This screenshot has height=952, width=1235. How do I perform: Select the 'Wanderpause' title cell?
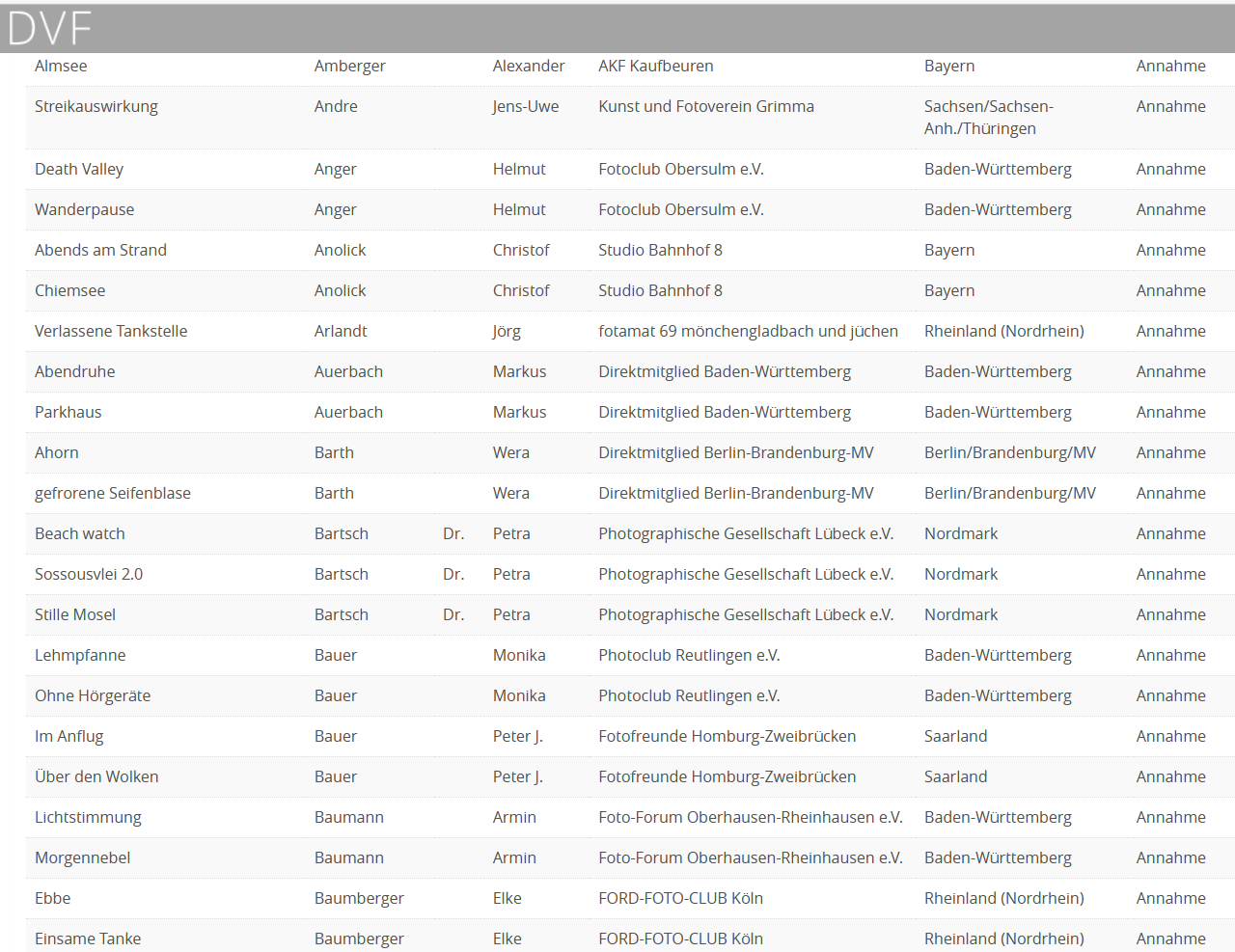[x=85, y=209]
